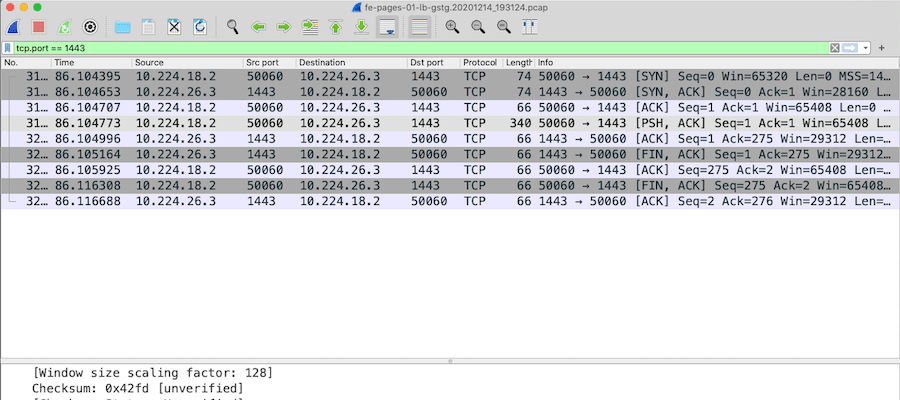Open the display filter bookmark menu

pos(8,48)
